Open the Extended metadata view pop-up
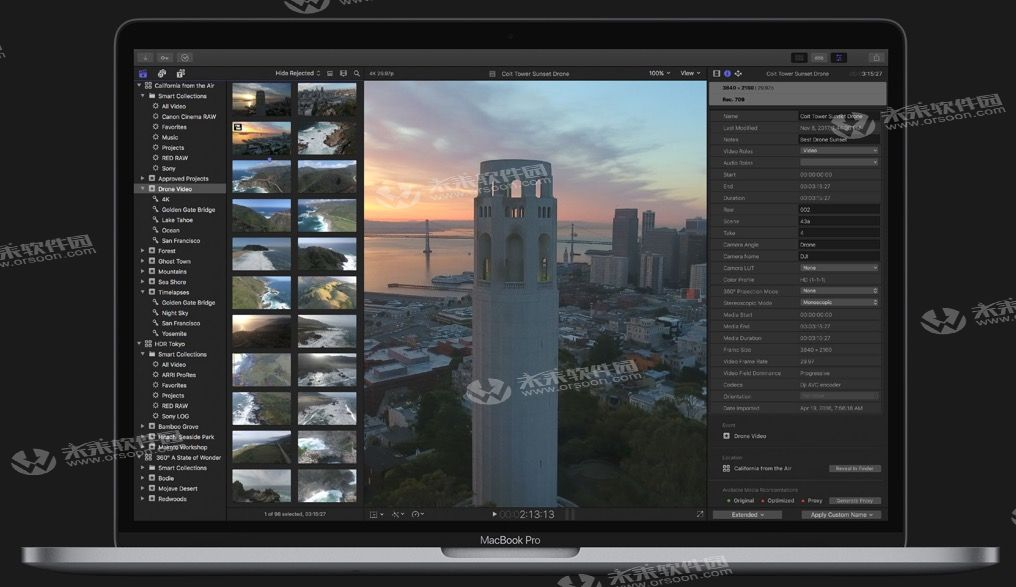This screenshot has height=587, width=1016. click(747, 515)
